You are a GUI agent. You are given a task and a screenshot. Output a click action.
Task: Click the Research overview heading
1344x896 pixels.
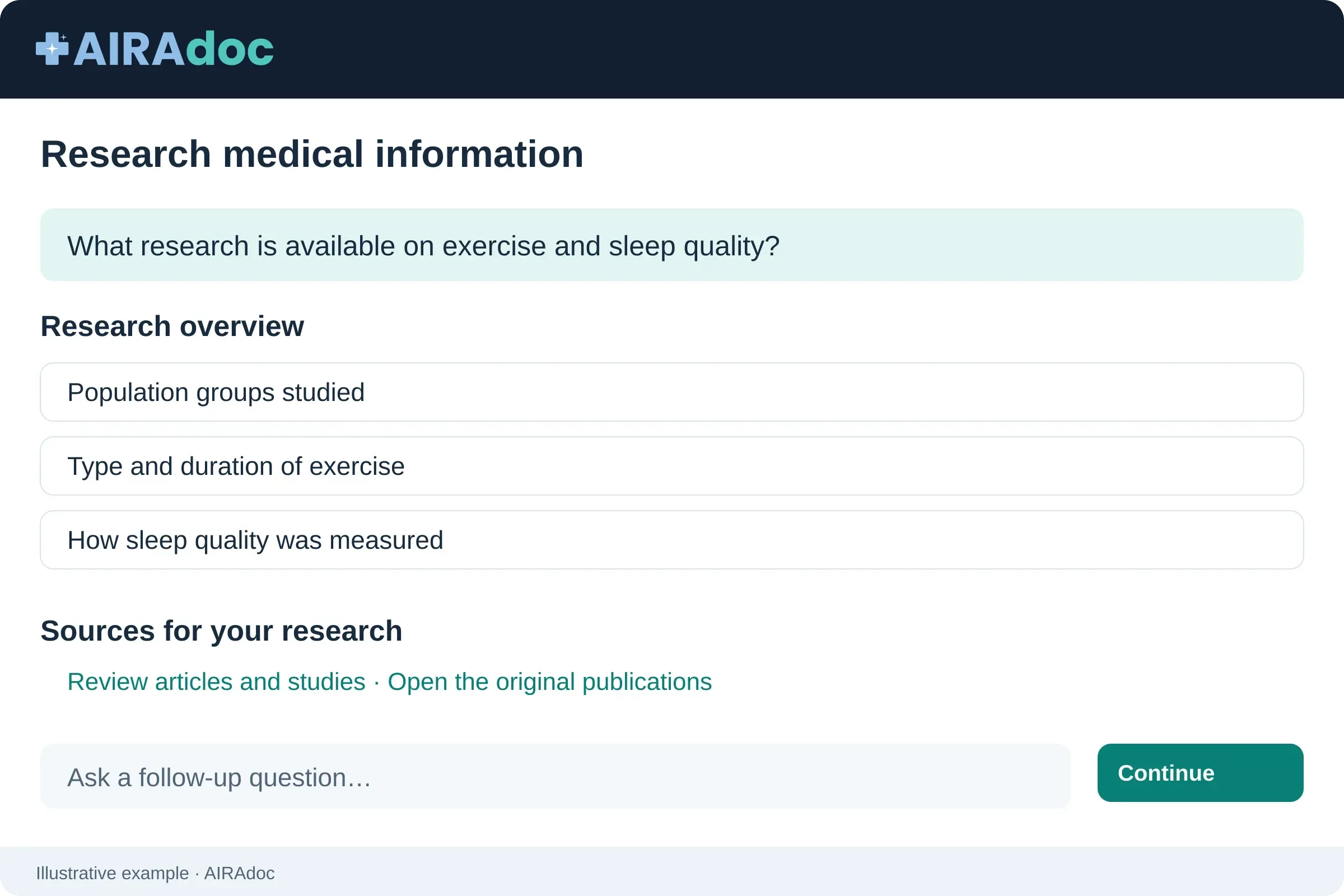point(172,326)
